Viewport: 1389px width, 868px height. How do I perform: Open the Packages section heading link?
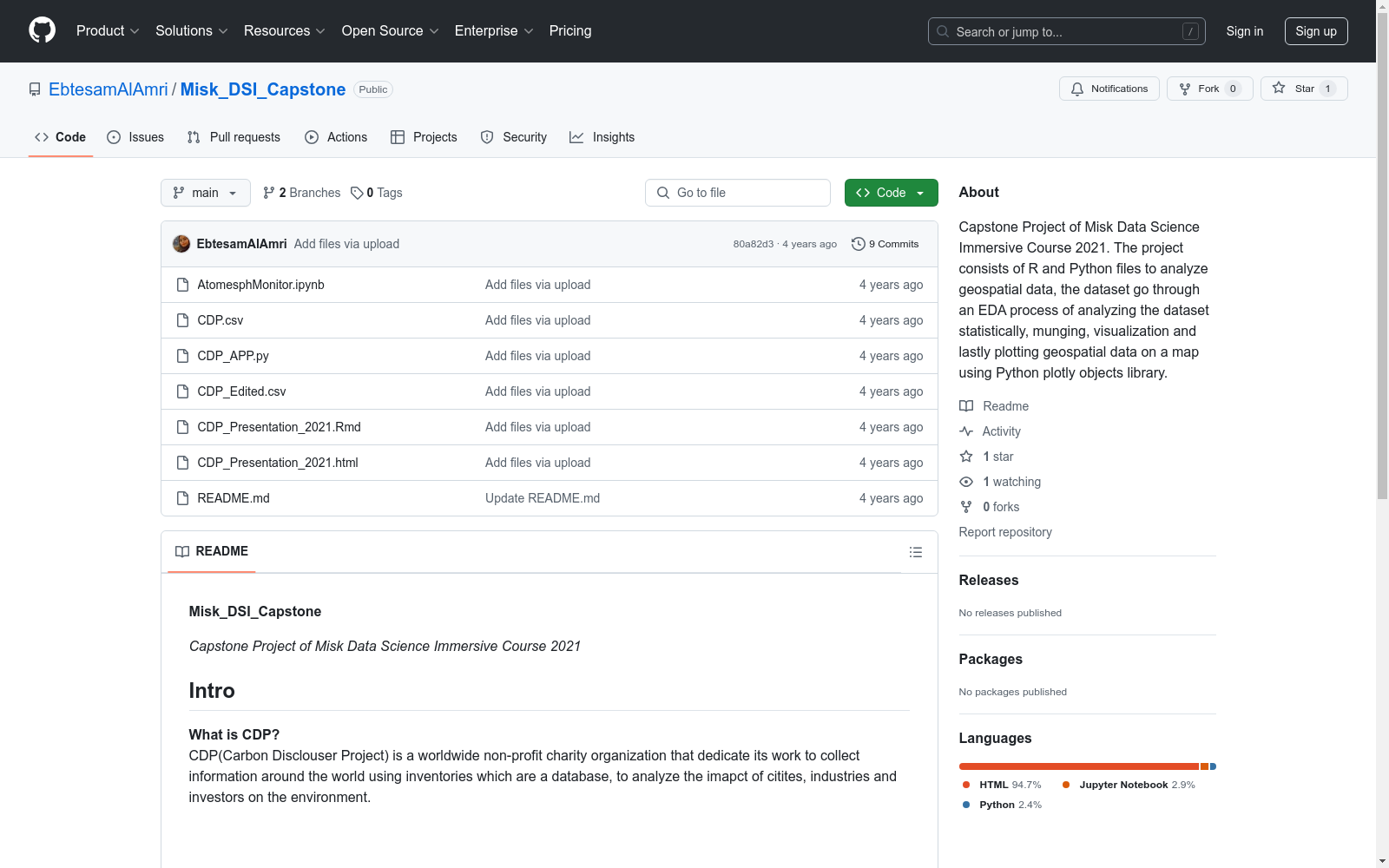[x=991, y=659]
